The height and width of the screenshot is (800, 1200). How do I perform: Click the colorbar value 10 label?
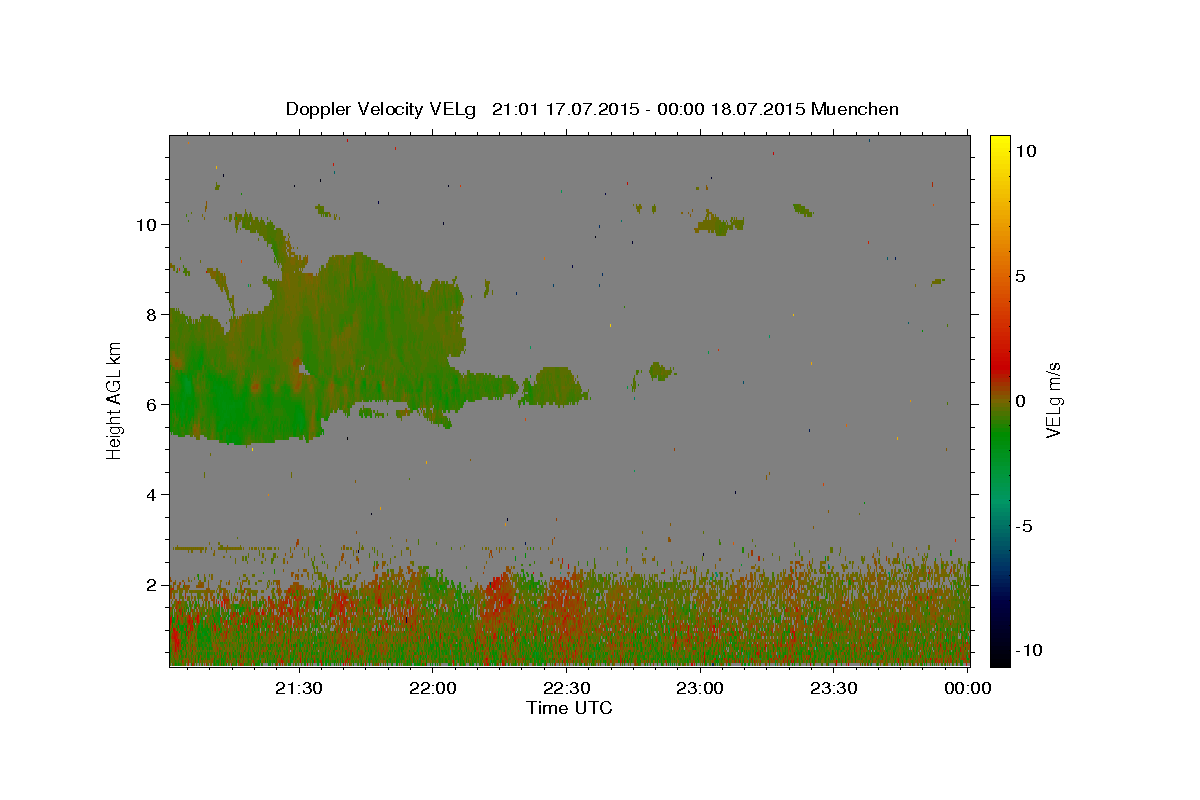click(x=1026, y=150)
